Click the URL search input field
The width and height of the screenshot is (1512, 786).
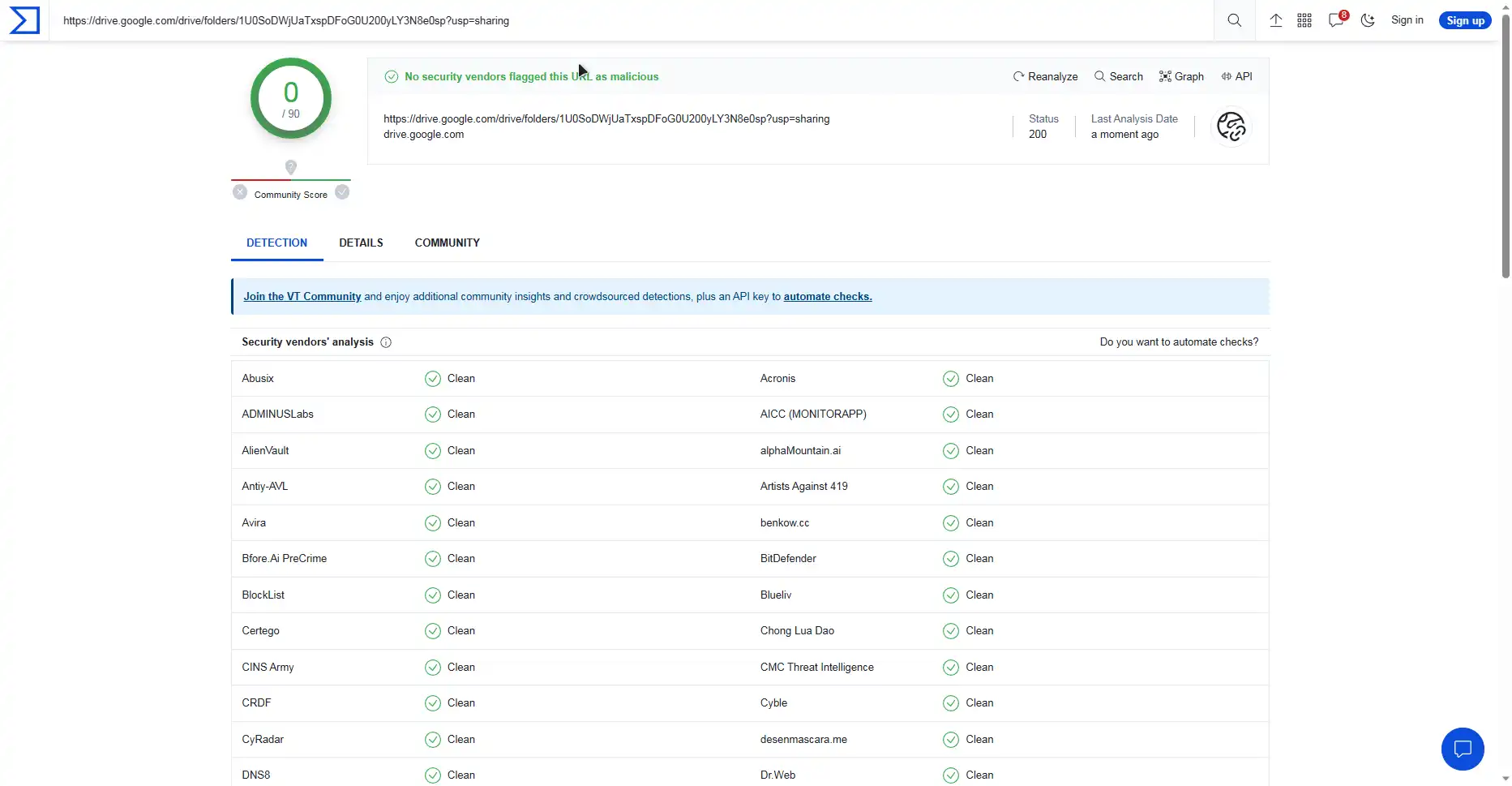coord(632,20)
